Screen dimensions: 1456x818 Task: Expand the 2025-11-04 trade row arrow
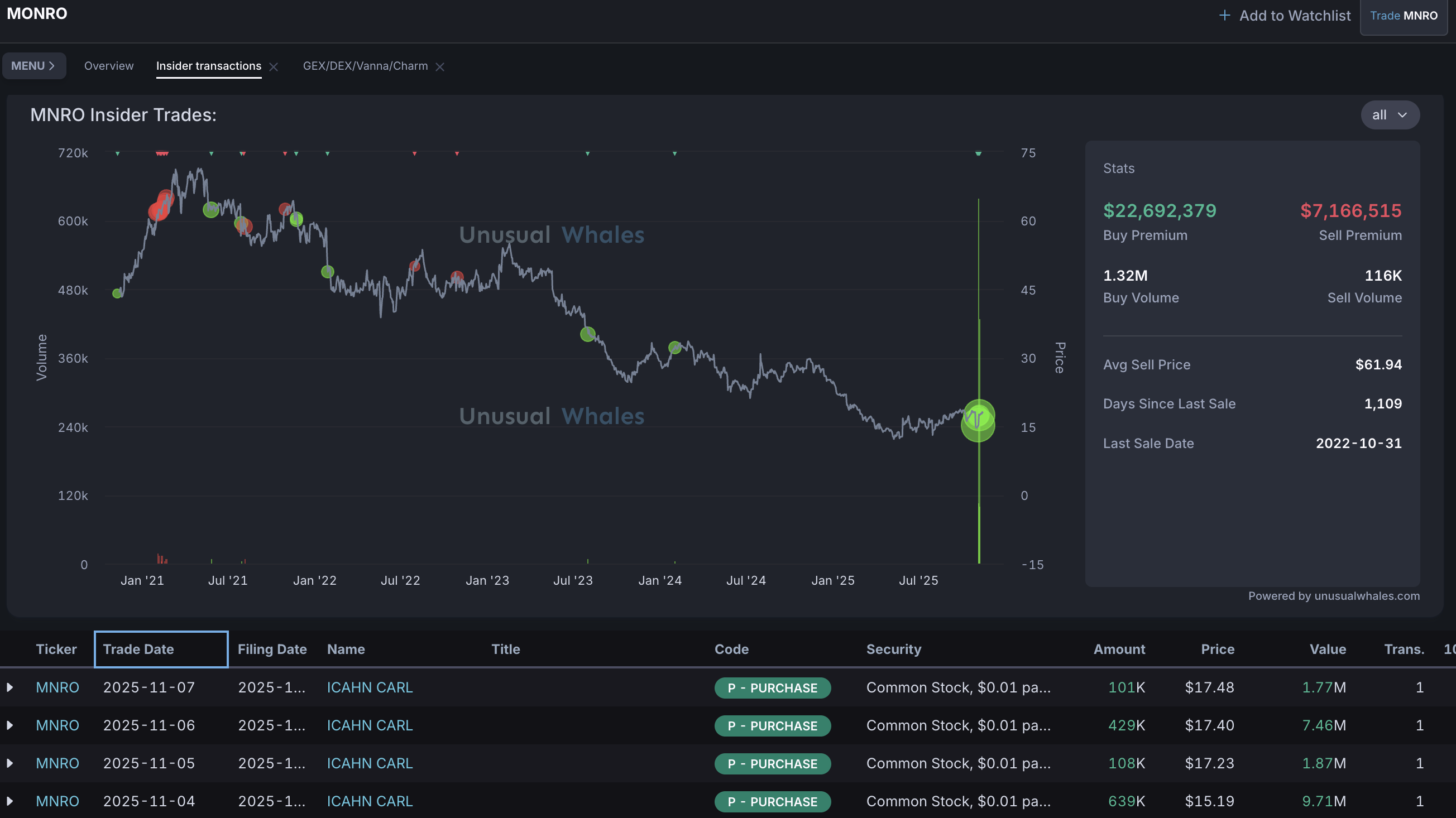9,801
